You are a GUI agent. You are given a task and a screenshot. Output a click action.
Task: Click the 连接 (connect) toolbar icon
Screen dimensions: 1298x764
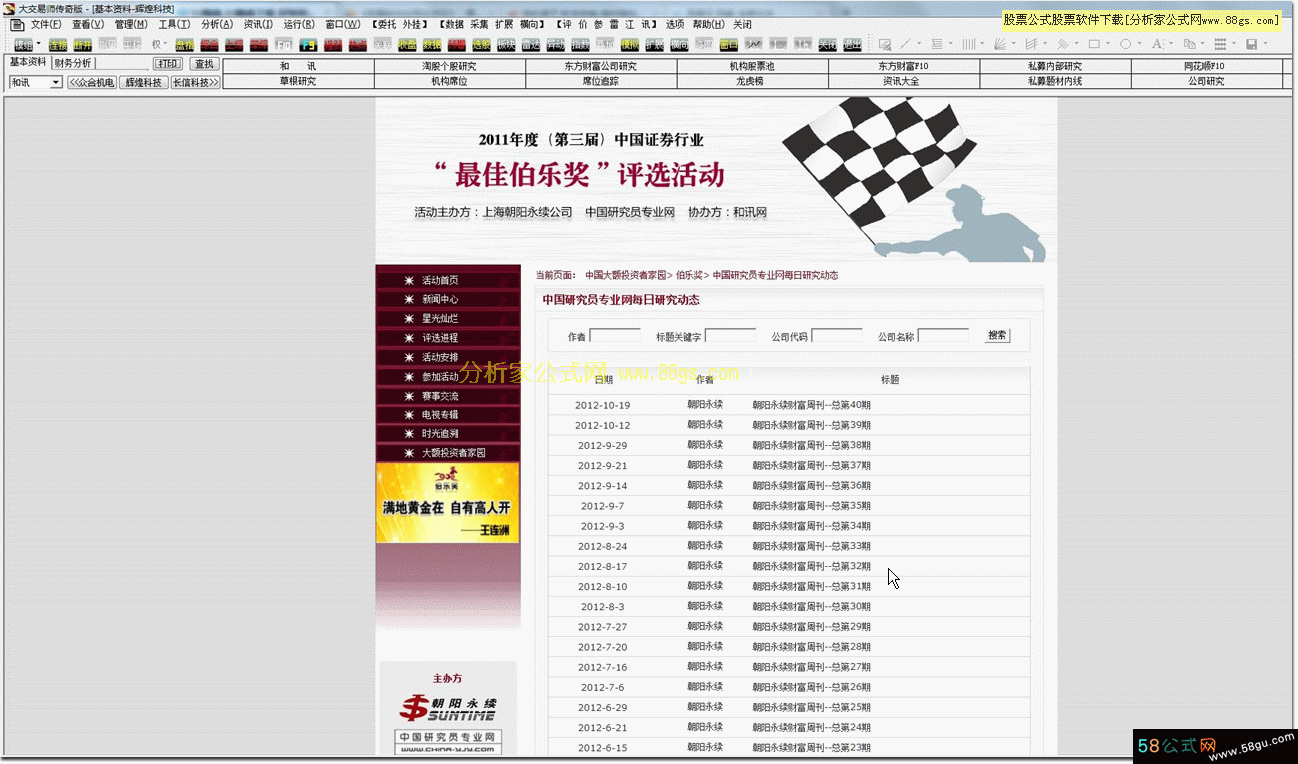click(58, 44)
